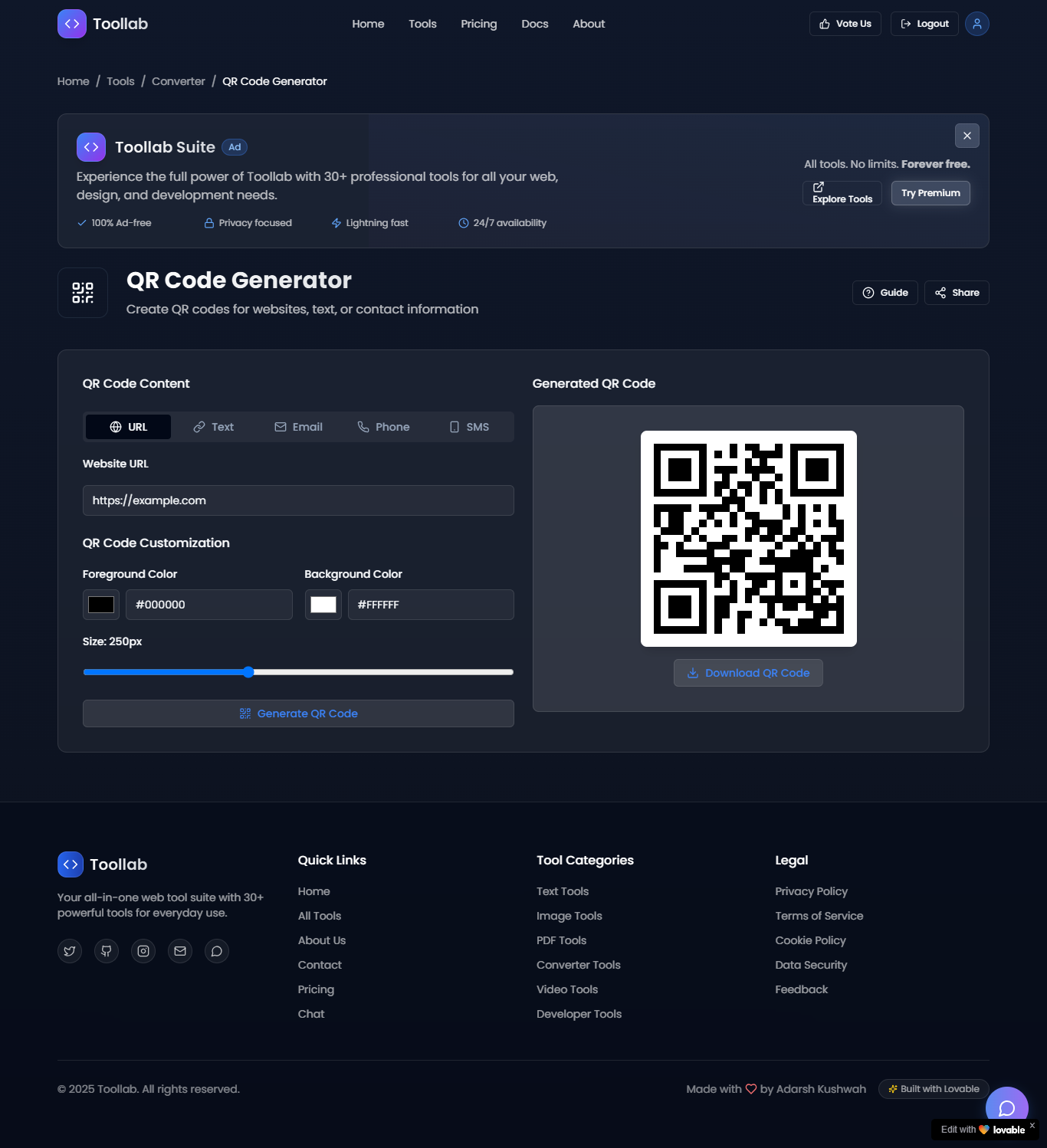Open the user profile avatar icon
This screenshot has height=1148, width=1047.
click(x=976, y=24)
